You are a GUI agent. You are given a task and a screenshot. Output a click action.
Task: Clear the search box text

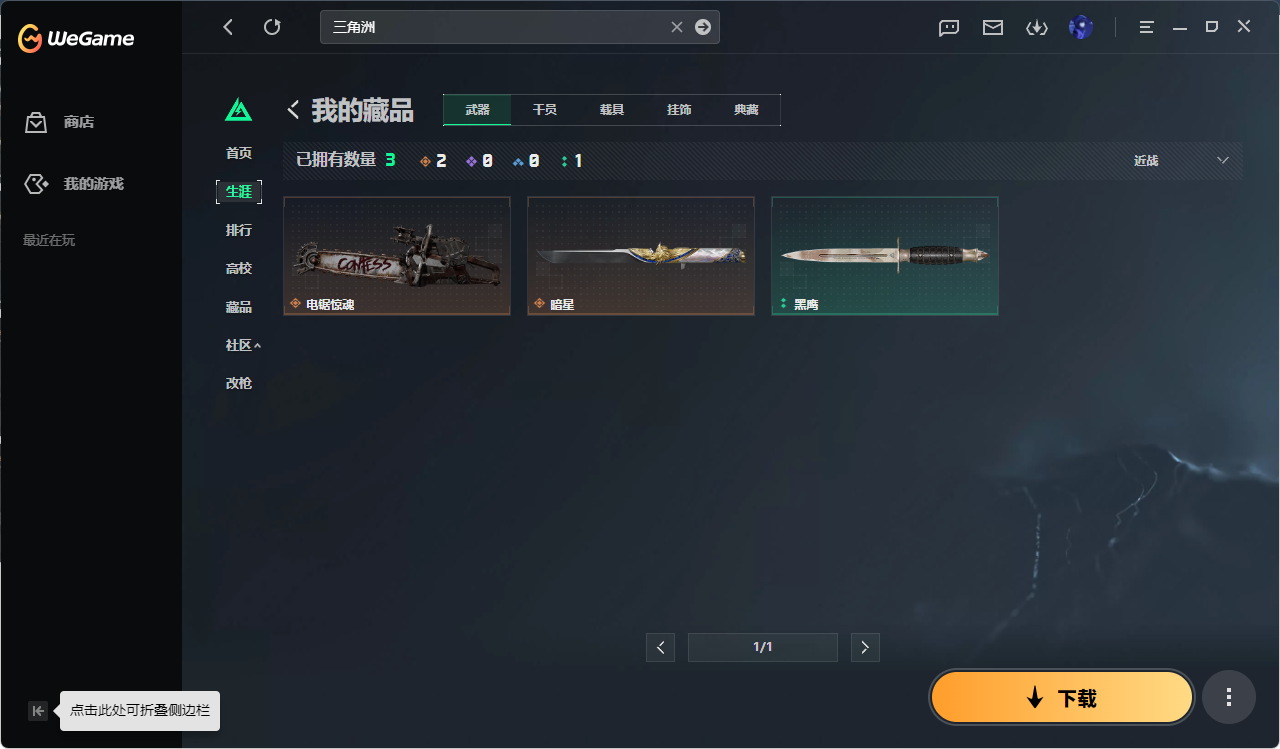pos(677,27)
